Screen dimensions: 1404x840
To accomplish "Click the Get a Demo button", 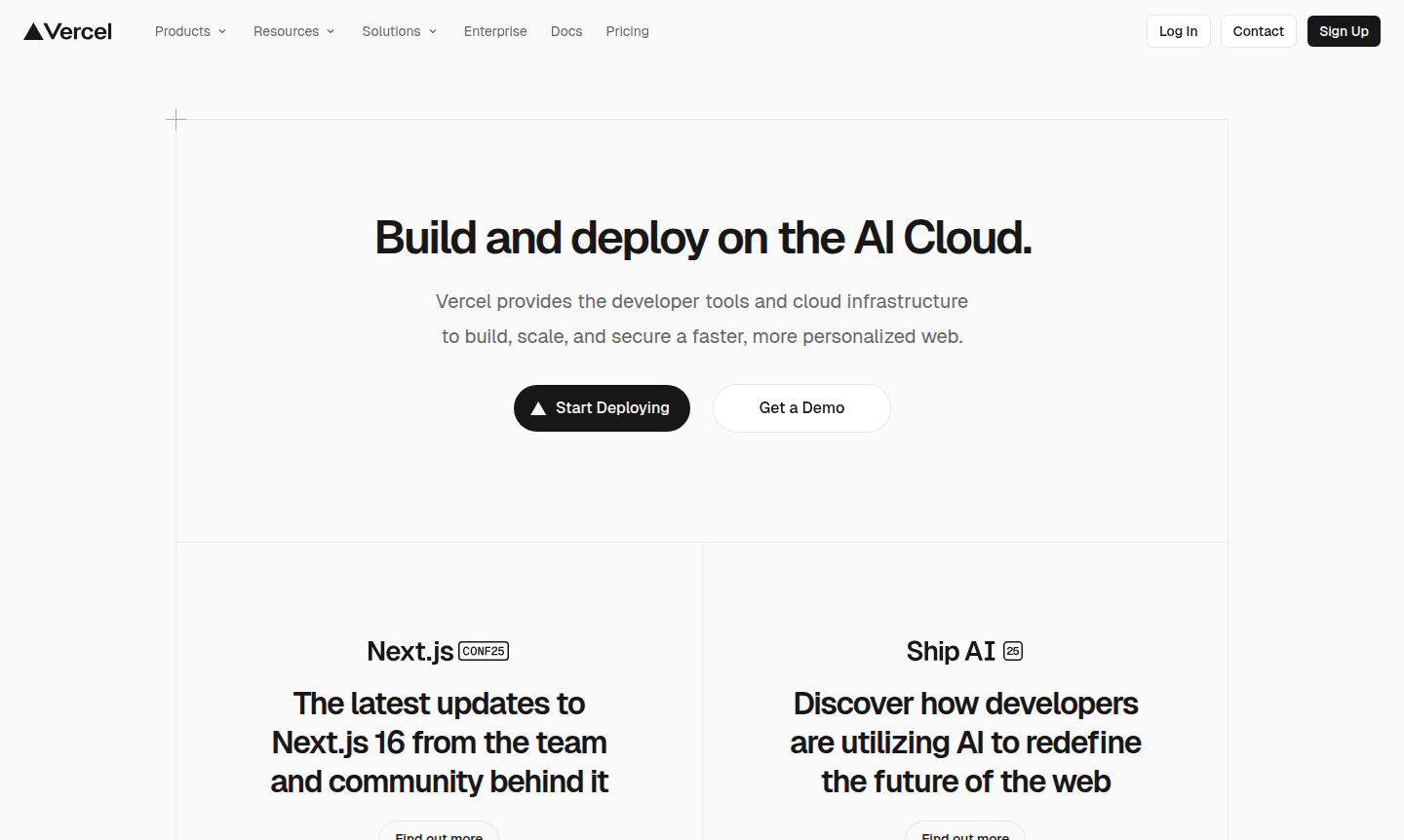I will click(x=801, y=407).
